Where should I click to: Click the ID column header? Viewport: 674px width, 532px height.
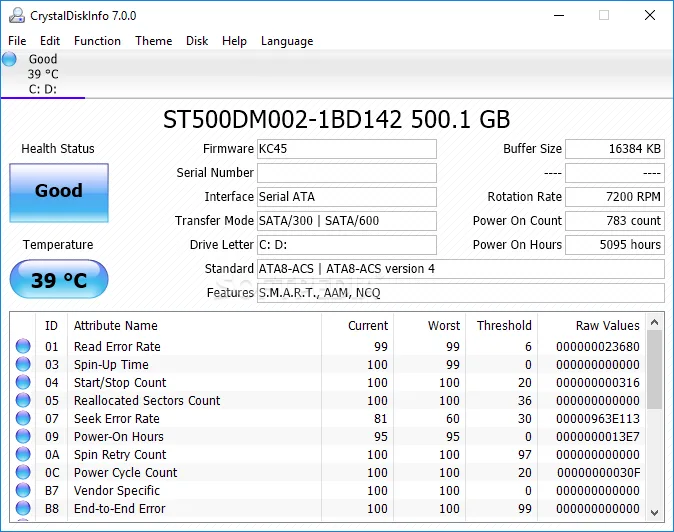pyautogui.click(x=51, y=325)
